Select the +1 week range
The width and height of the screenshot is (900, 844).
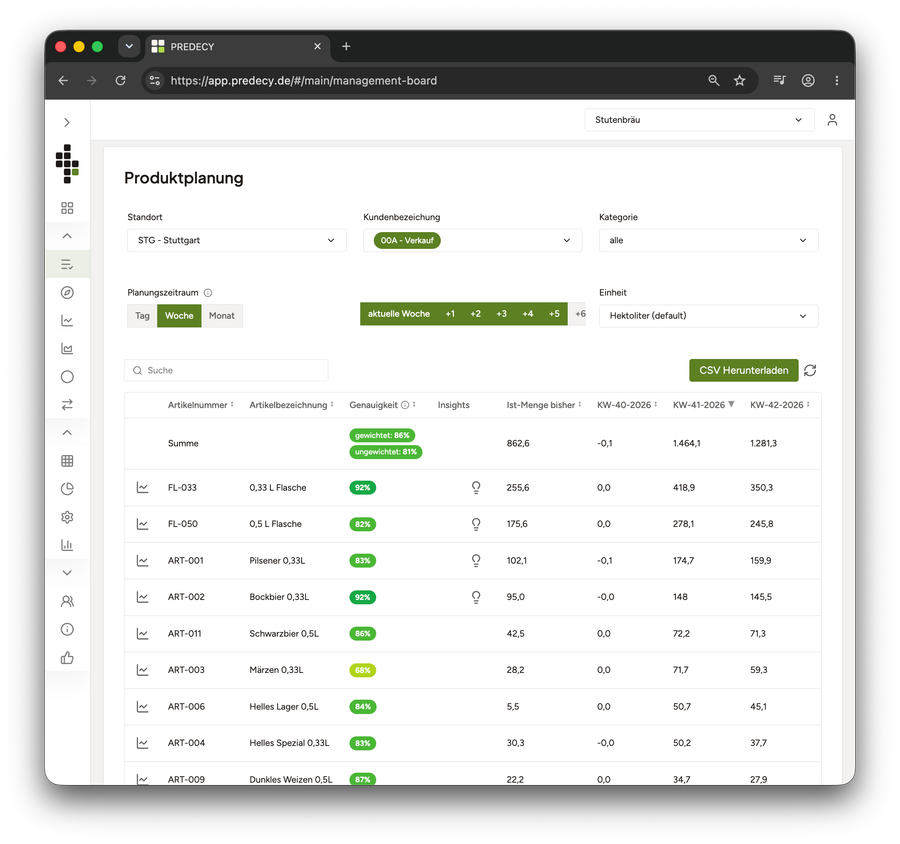click(450, 314)
